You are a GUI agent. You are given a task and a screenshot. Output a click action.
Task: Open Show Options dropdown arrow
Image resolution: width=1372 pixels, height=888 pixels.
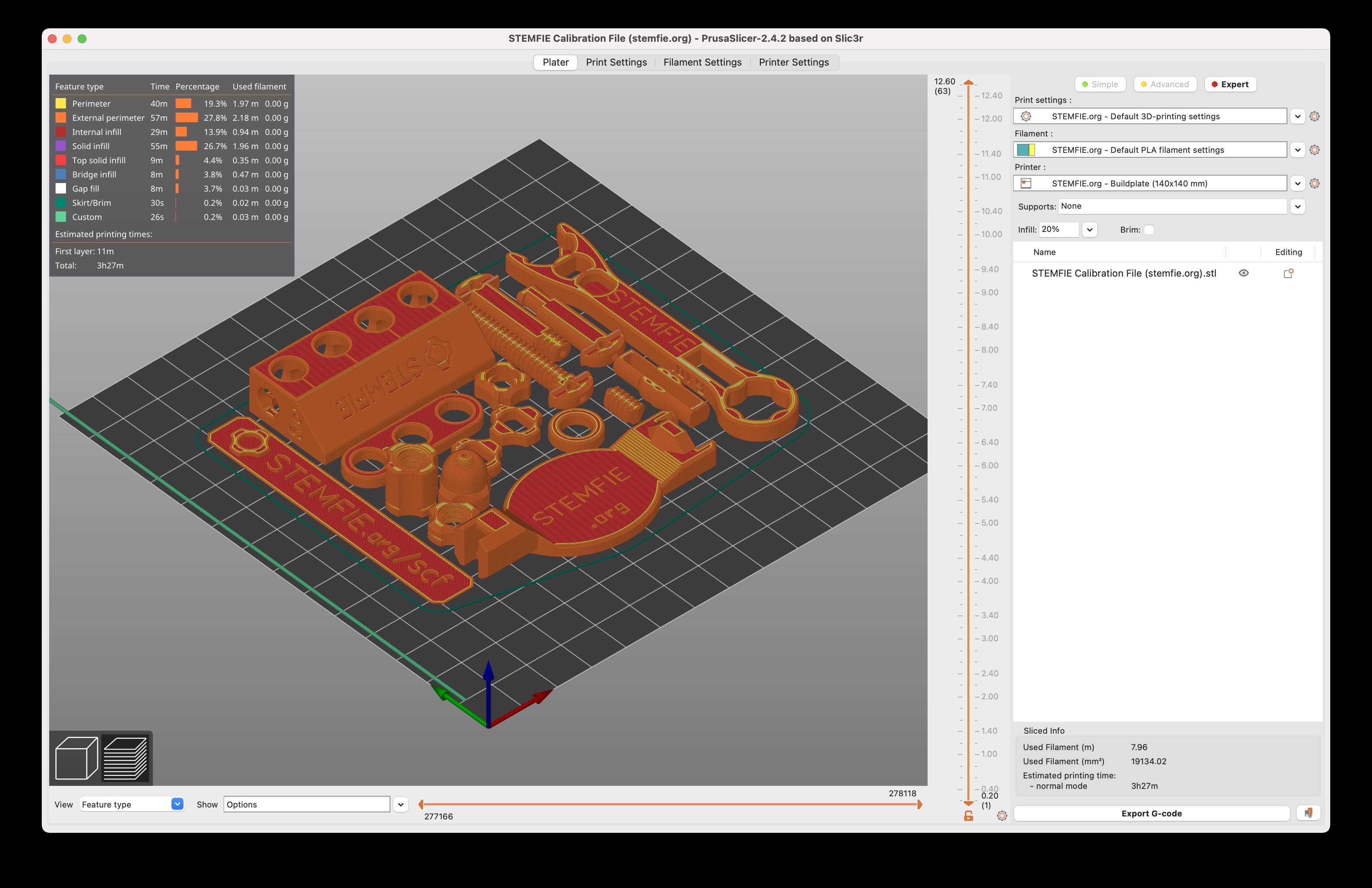[401, 804]
